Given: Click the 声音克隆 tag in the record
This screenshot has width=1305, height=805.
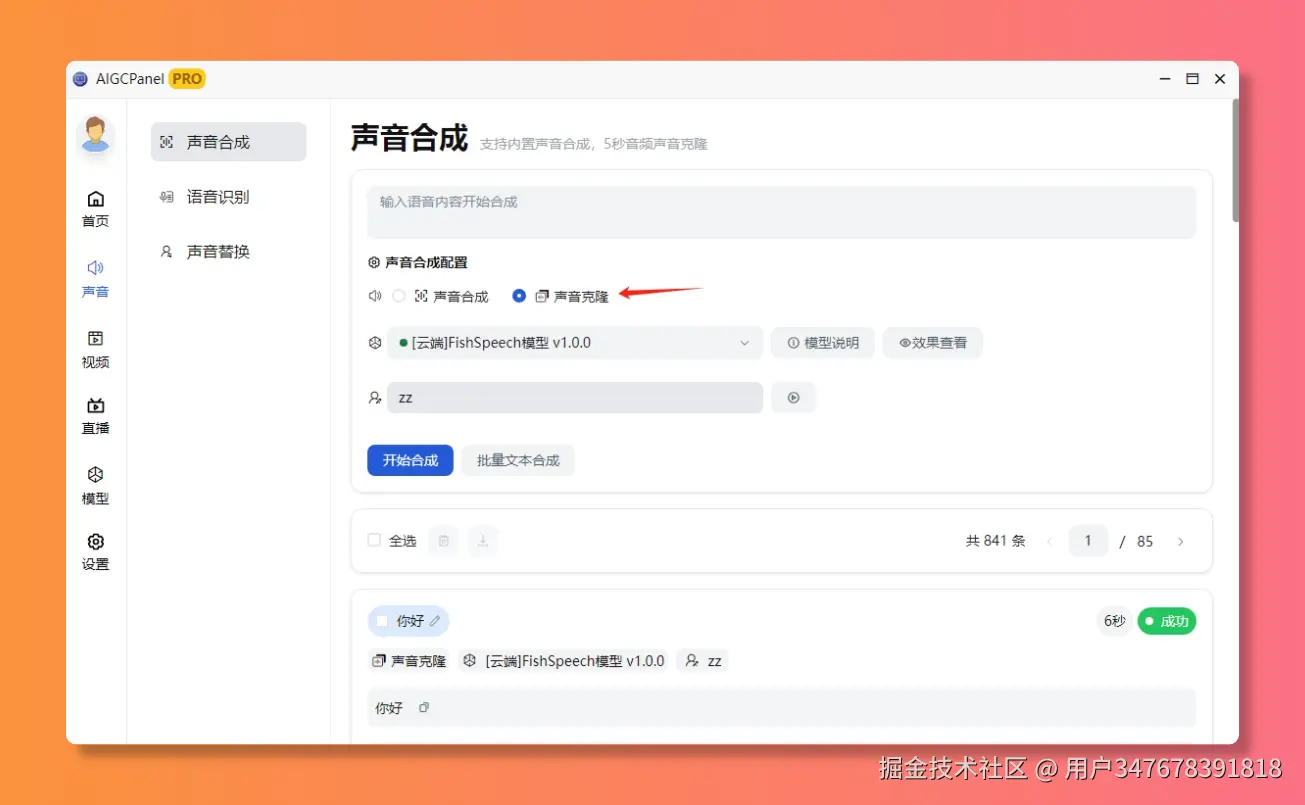Looking at the screenshot, I should 409,661.
